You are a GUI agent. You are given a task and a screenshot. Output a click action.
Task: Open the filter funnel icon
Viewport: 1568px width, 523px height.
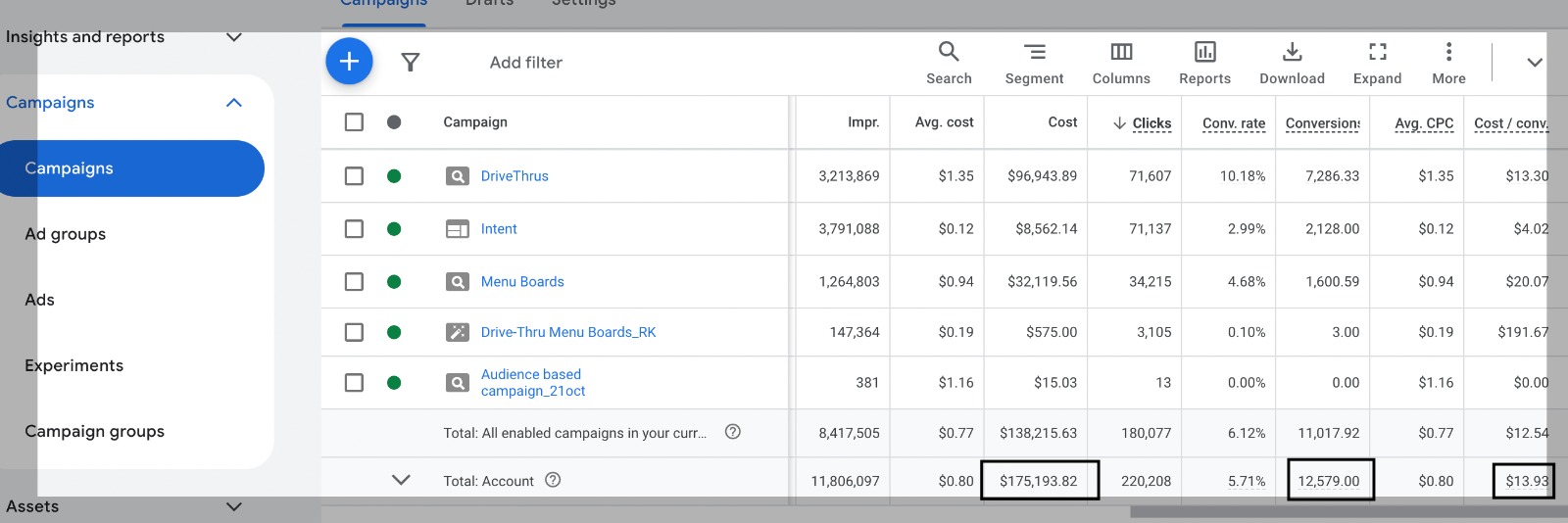click(x=411, y=63)
